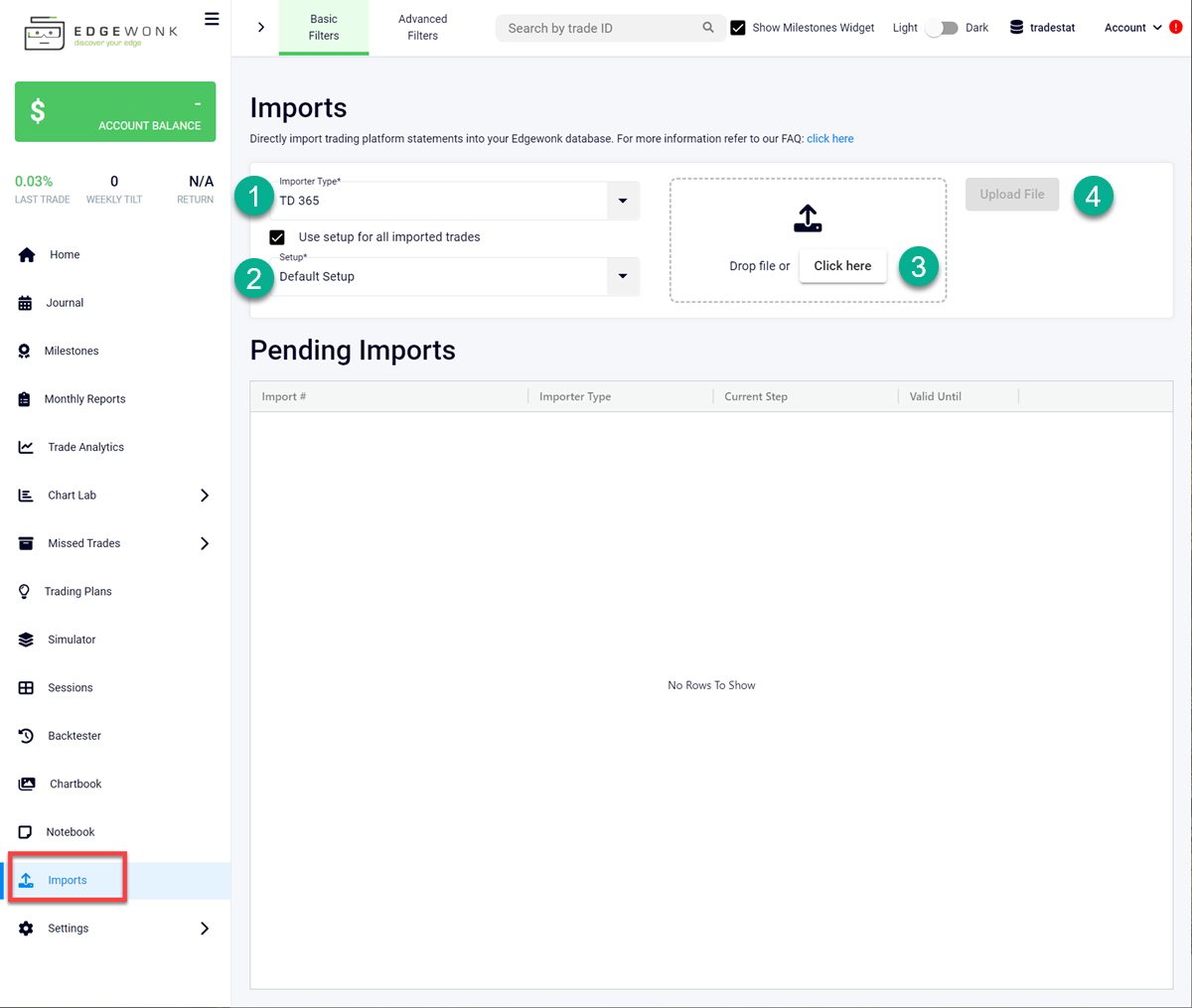This screenshot has height=1008, width=1192.
Task: Select the Journal calendar icon
Action: coord(27,302)
